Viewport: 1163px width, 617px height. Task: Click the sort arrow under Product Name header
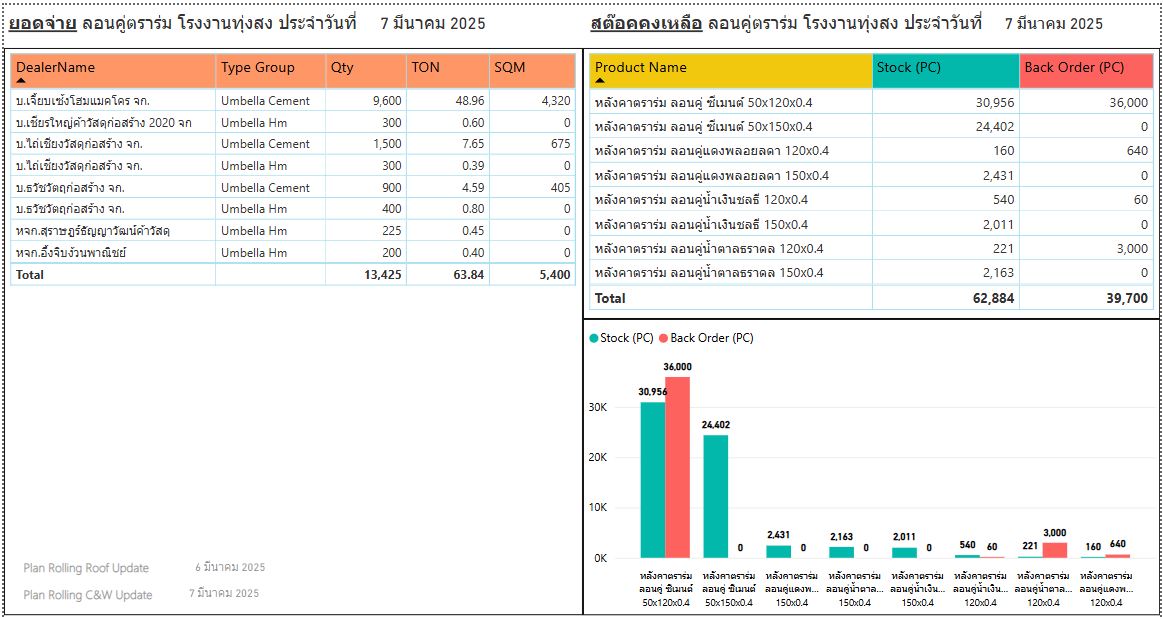pyautogui.click(x=600, y=80)
